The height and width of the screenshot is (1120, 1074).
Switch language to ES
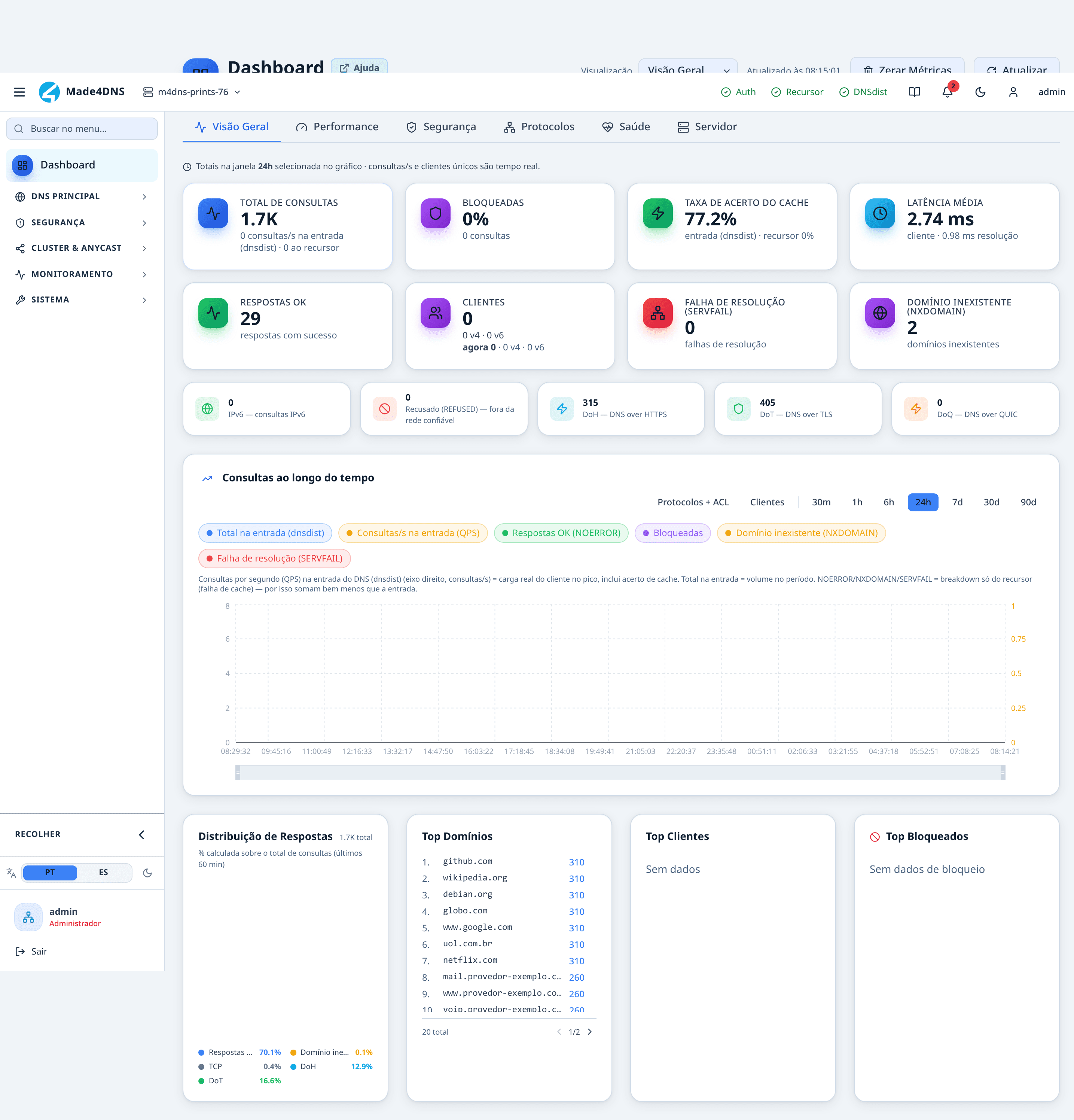[x=103, y=873]
